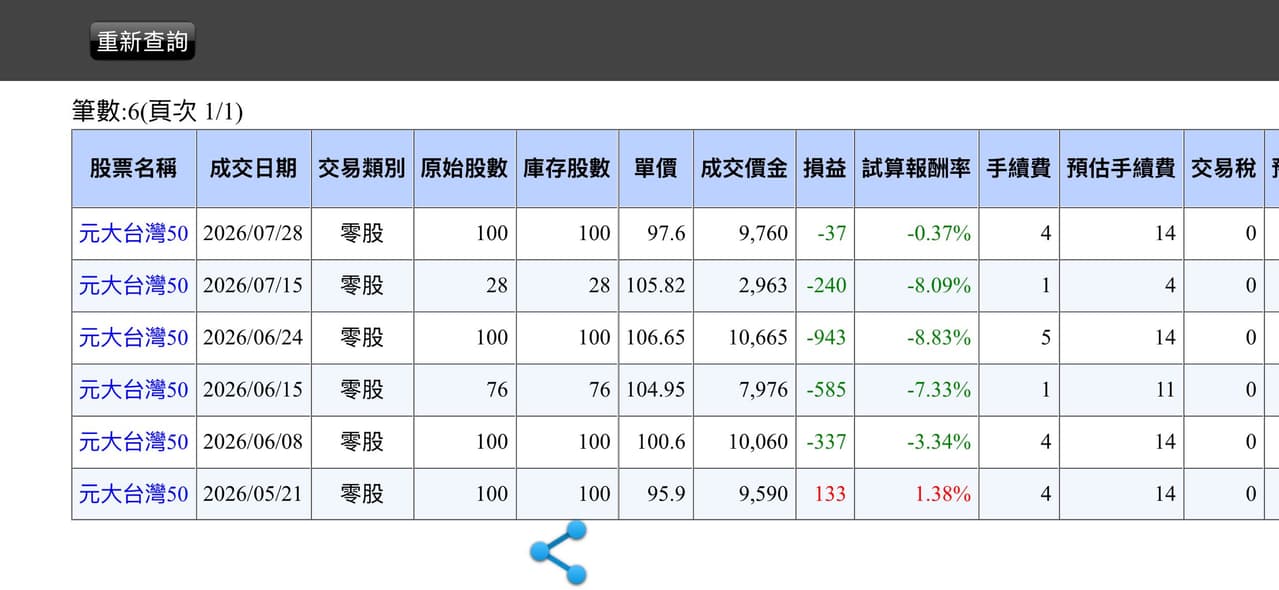Click the 成交價金 column header
This screenshot has height=590, width=1279.
[745, 169]
